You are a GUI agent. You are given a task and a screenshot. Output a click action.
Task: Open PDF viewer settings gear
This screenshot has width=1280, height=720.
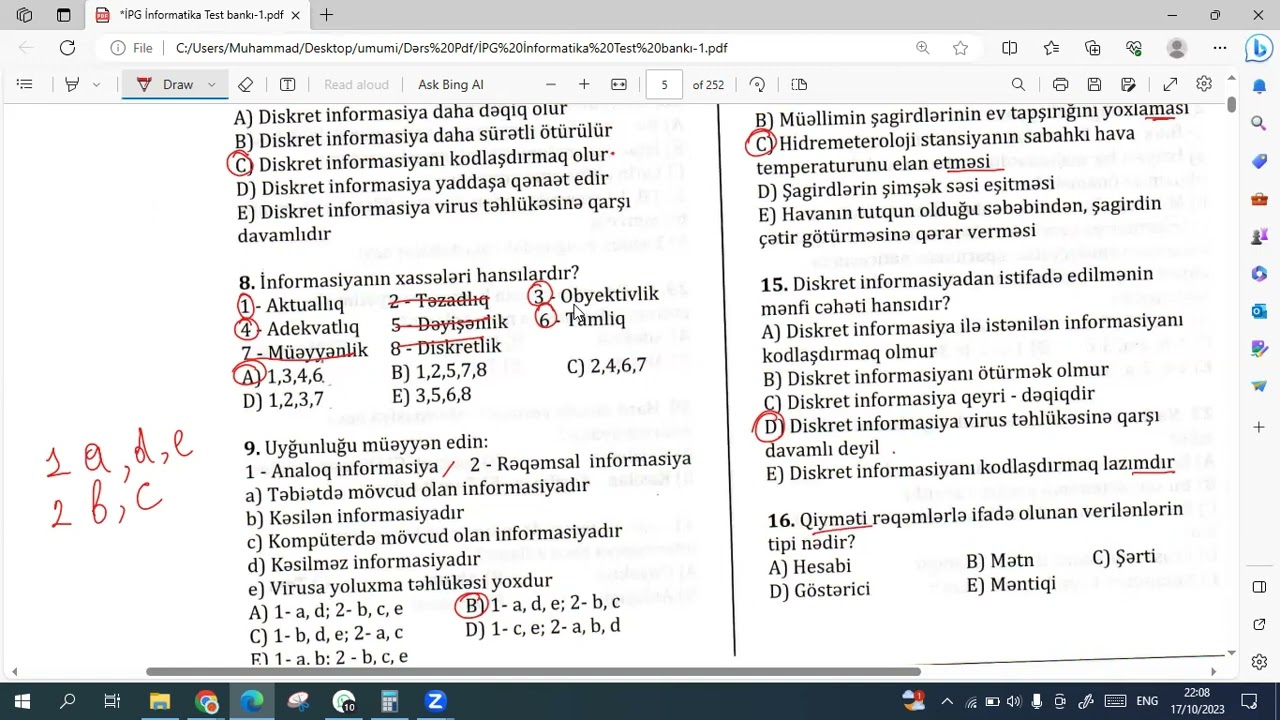[1204, 85]
